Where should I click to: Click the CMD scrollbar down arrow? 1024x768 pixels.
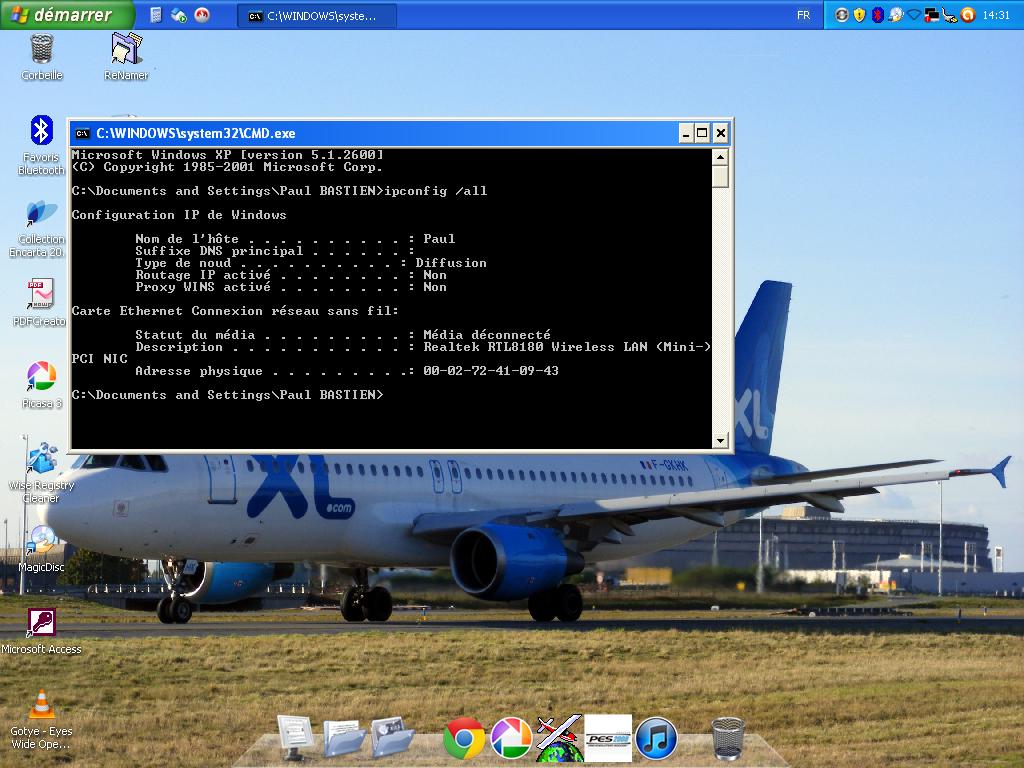[720, 440]
